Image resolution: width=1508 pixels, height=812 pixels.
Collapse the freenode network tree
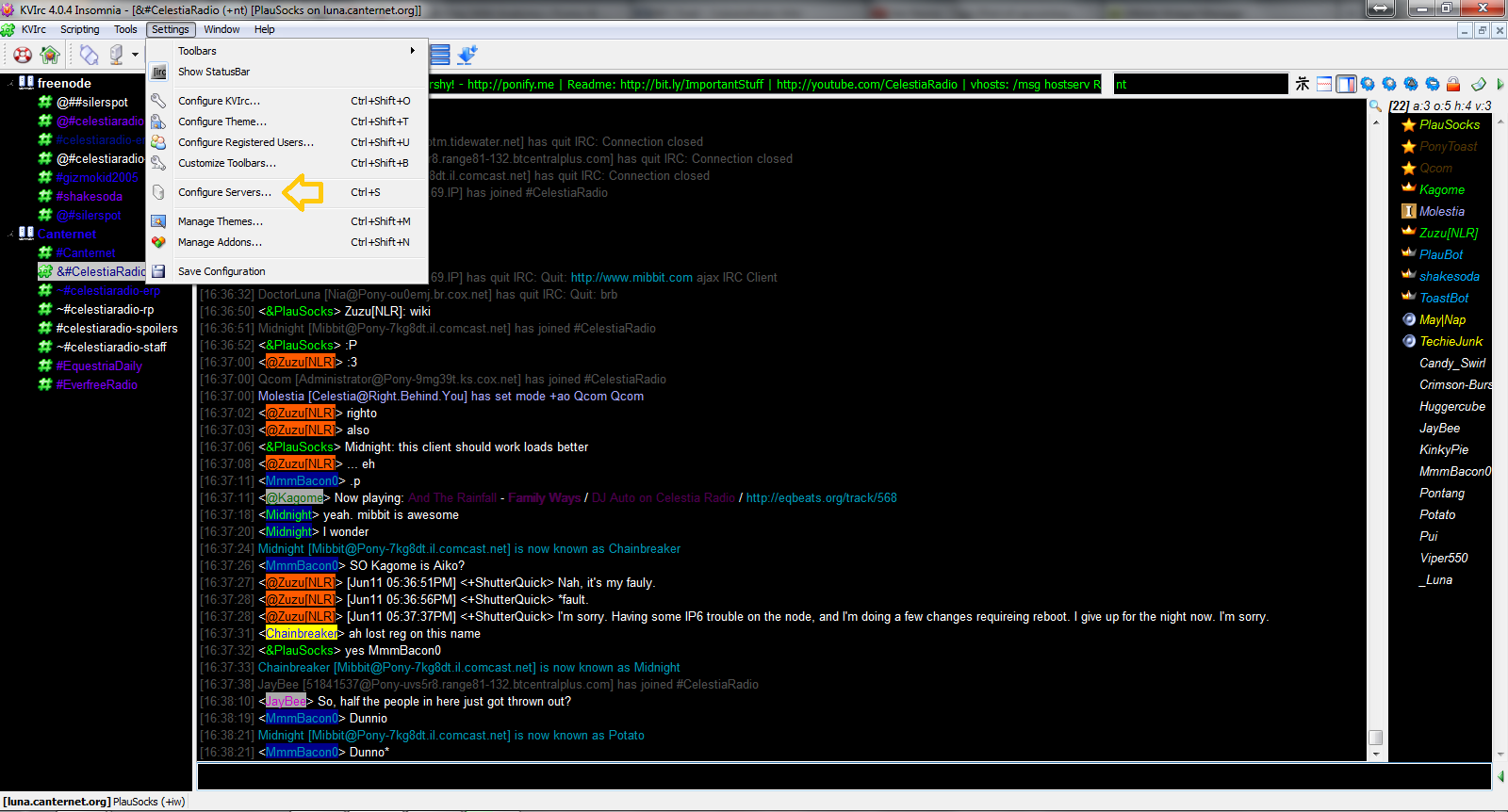(11, 83)
